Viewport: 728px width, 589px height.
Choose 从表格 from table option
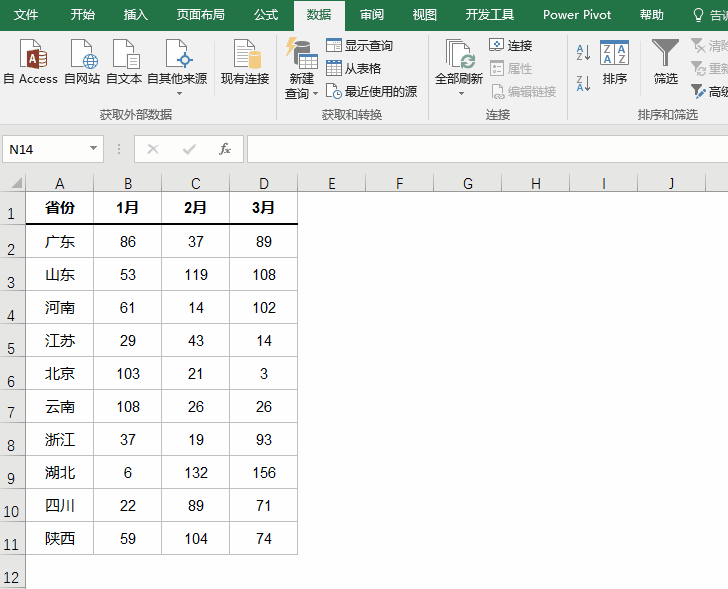354,68
